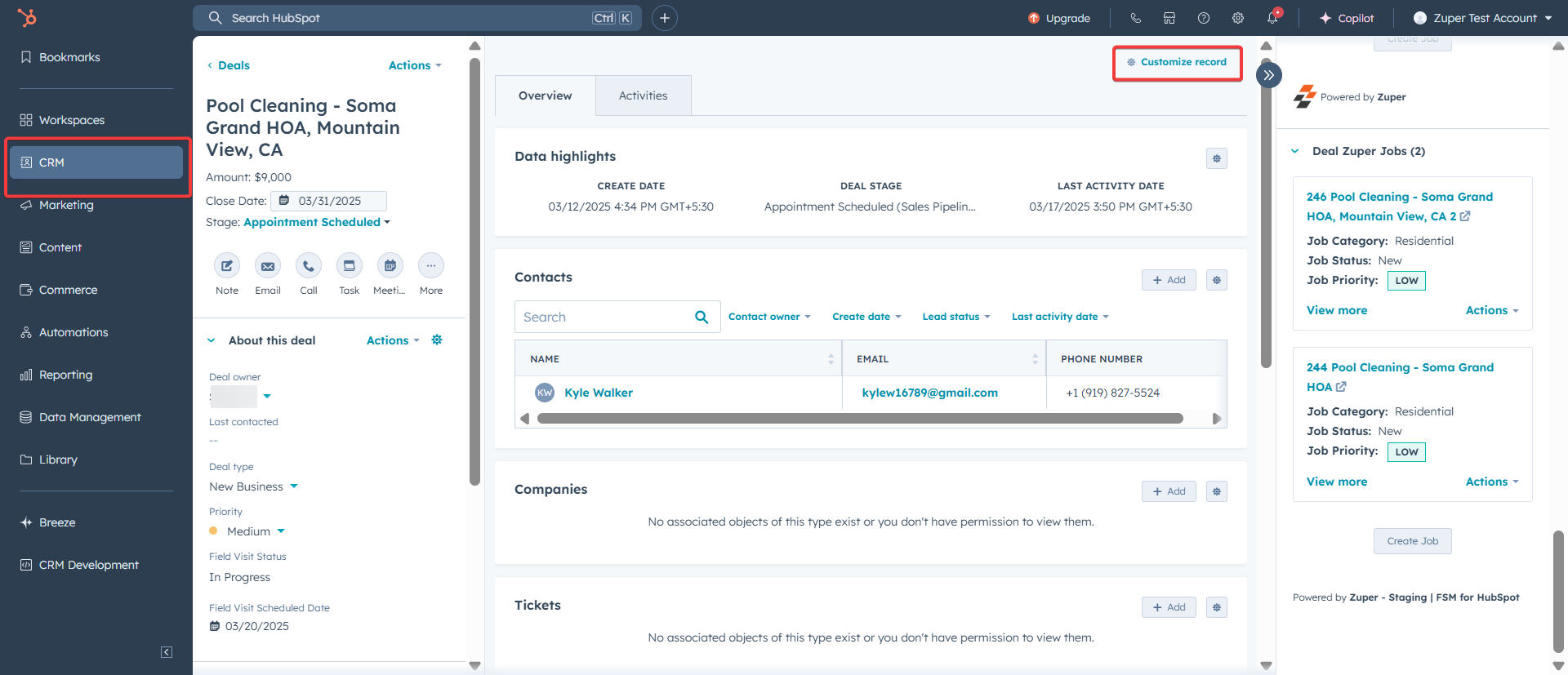This screenshot has width=1568, height=675.
Task: Click the Call icon button
Action: (x=309, y=265)
